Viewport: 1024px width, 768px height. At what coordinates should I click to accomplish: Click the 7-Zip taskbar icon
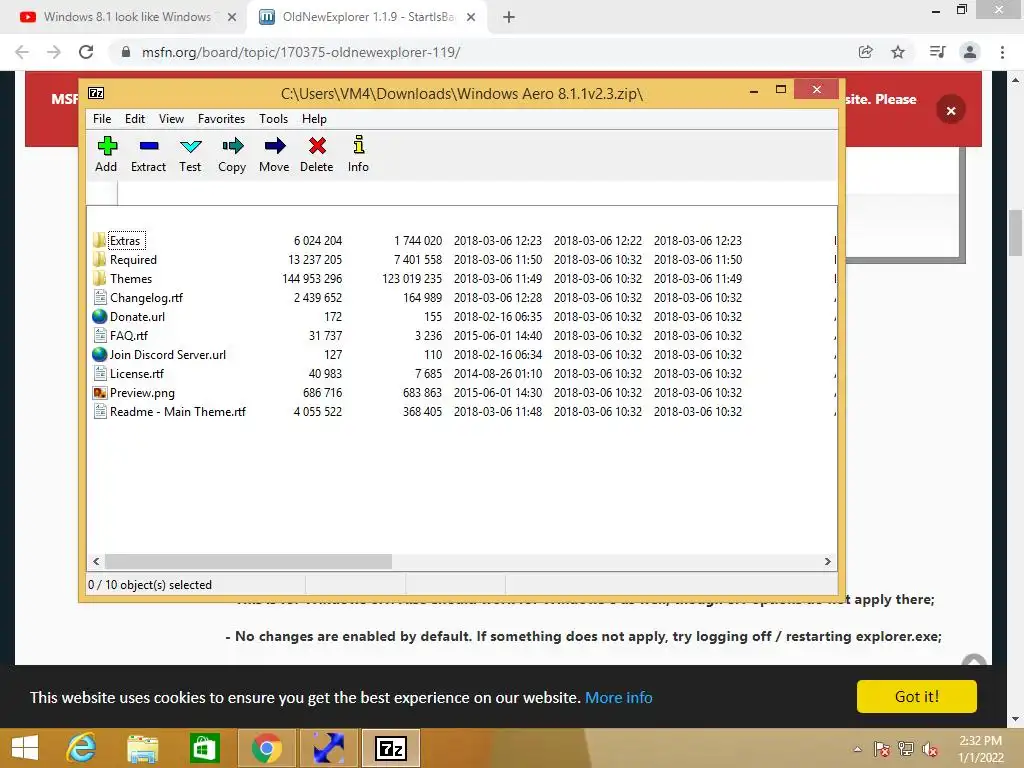click(391, 748)
